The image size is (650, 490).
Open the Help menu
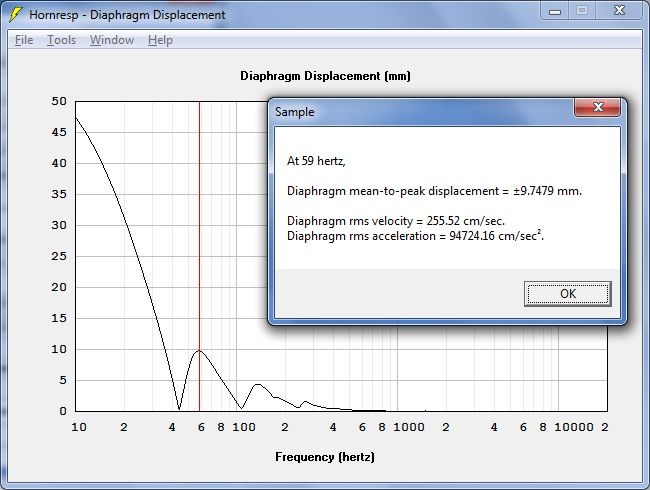pos(160,40)
